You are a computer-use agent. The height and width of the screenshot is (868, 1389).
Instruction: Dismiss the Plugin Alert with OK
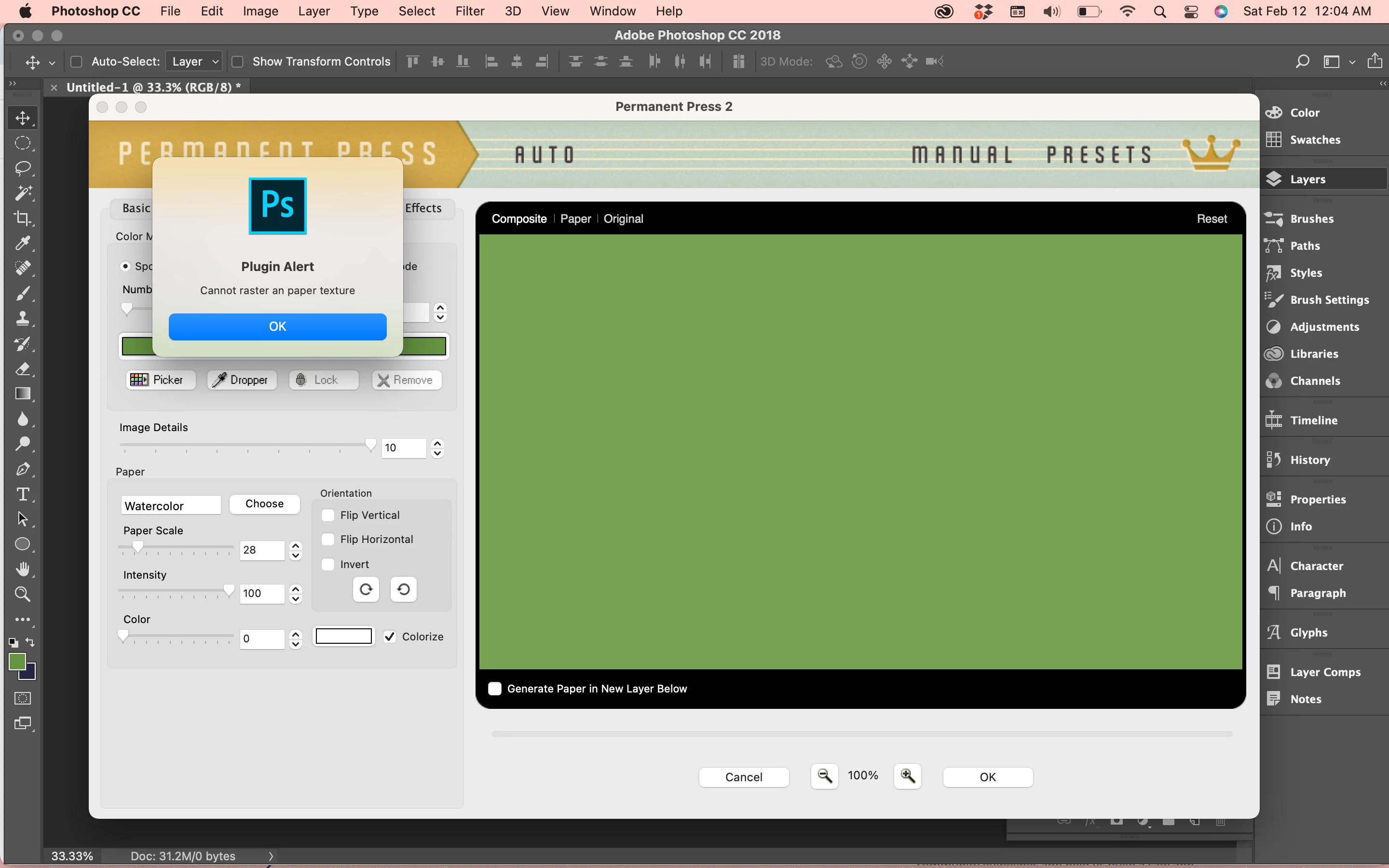[277, 326]
